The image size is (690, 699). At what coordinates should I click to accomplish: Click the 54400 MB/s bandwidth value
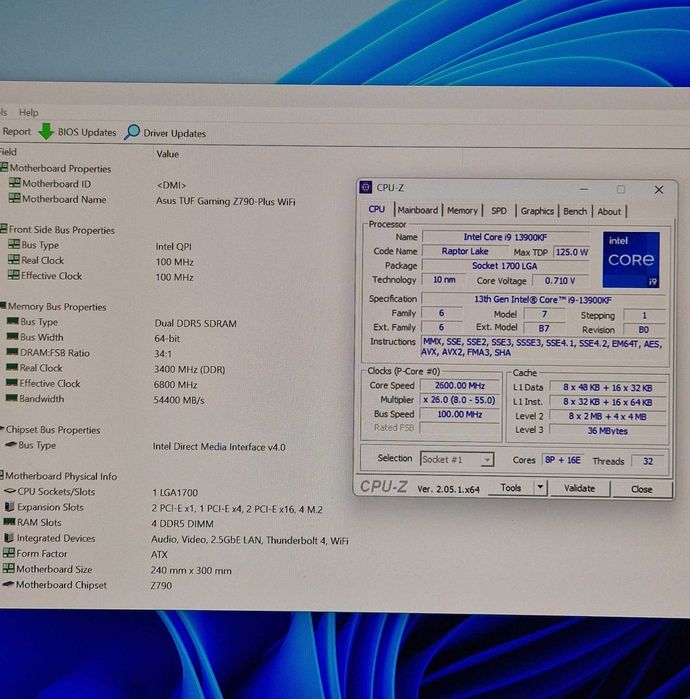click(179, 400)
